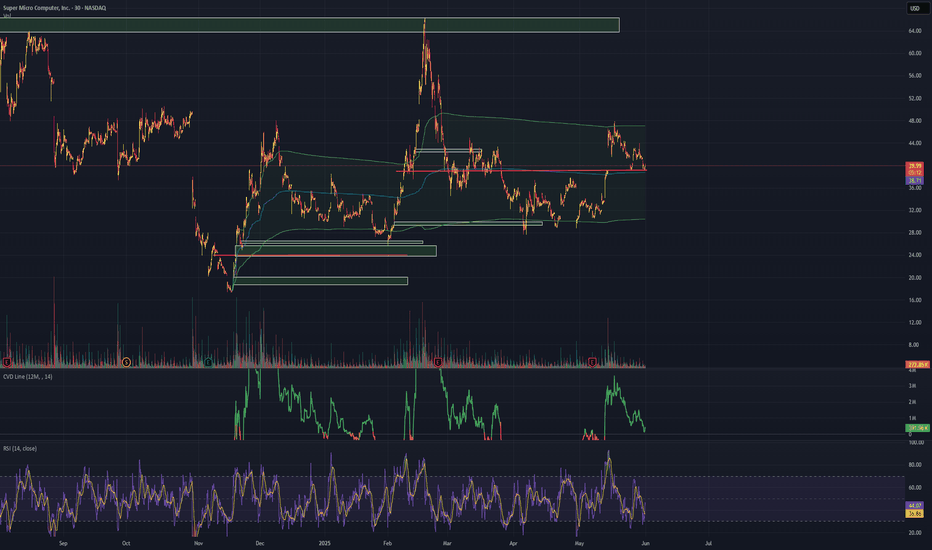932x550 pixels.
Task: Click the Nov label on the time axis
Action: [199, 543]
